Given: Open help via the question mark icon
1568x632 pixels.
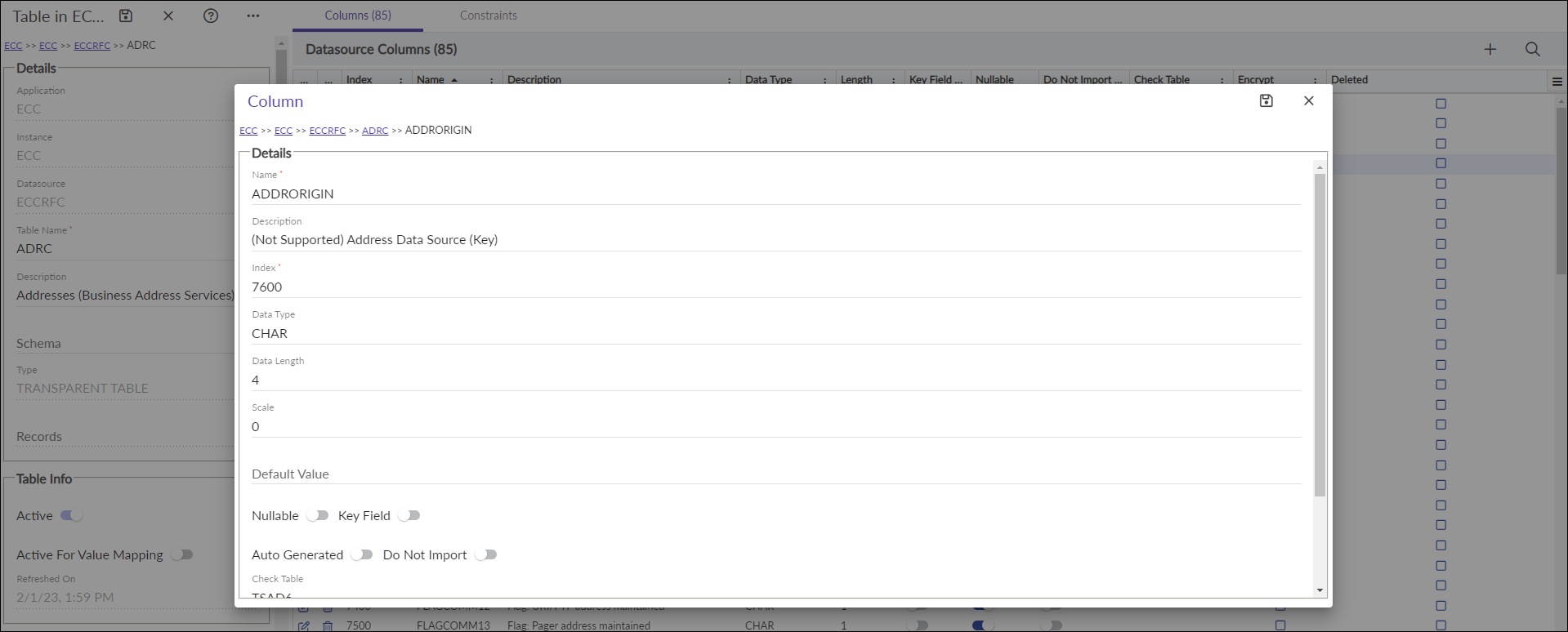Looking at the screenshot, I should click(211, 16).
